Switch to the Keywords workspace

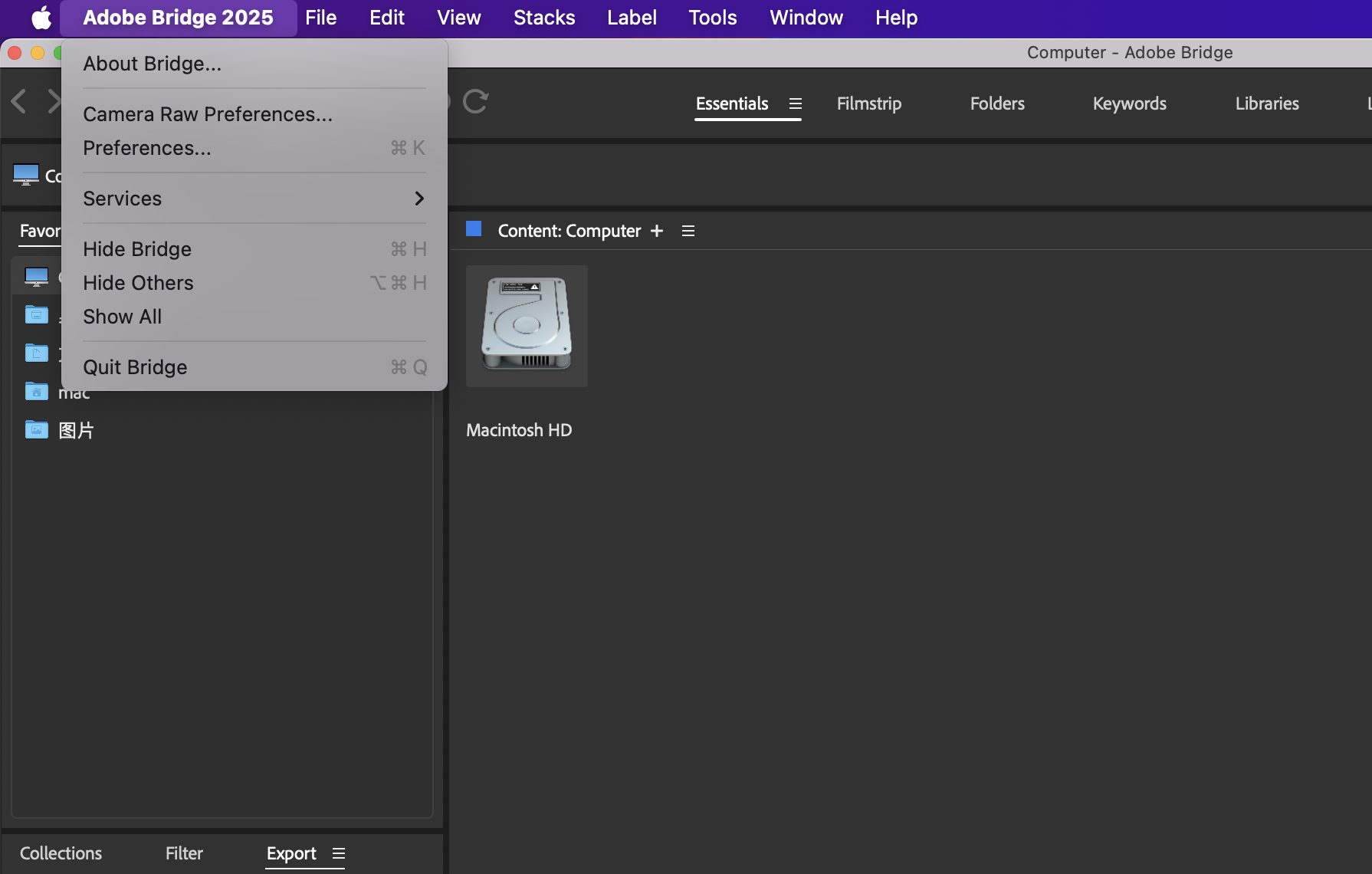(1129, 103)
